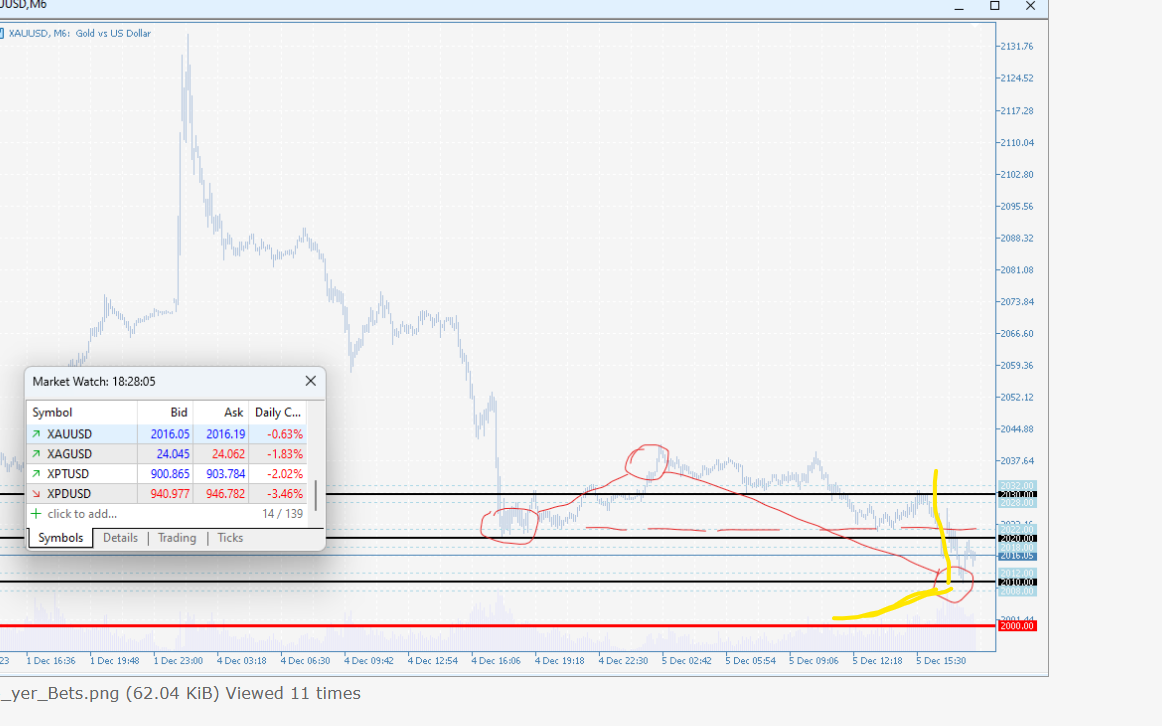Minimize the chart window
This screenshot has width=1162, height=726.
click(959, 7)
